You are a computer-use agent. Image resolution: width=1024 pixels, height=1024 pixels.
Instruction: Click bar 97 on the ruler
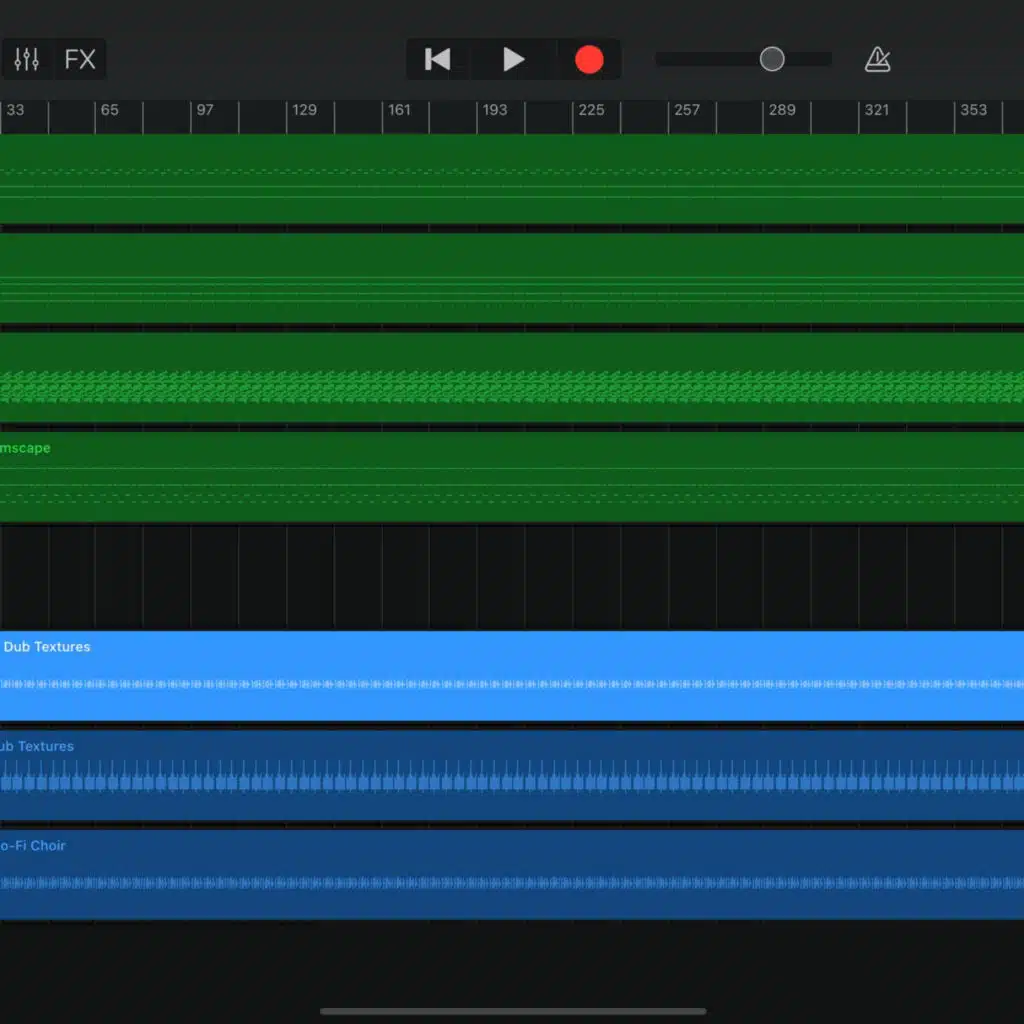tap(204, 111)
